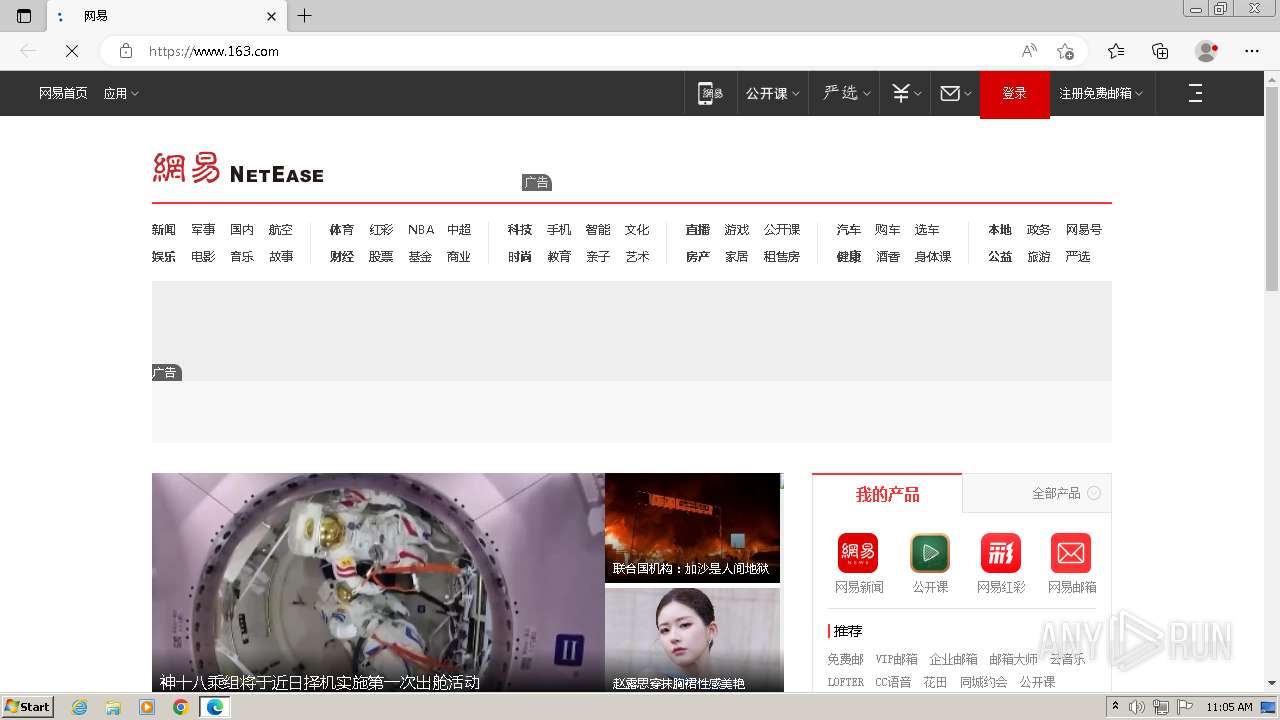1280x720 pixels.
Task: Open the 旅游 link
Action: pyautogui.click(x=1039, y=256)
